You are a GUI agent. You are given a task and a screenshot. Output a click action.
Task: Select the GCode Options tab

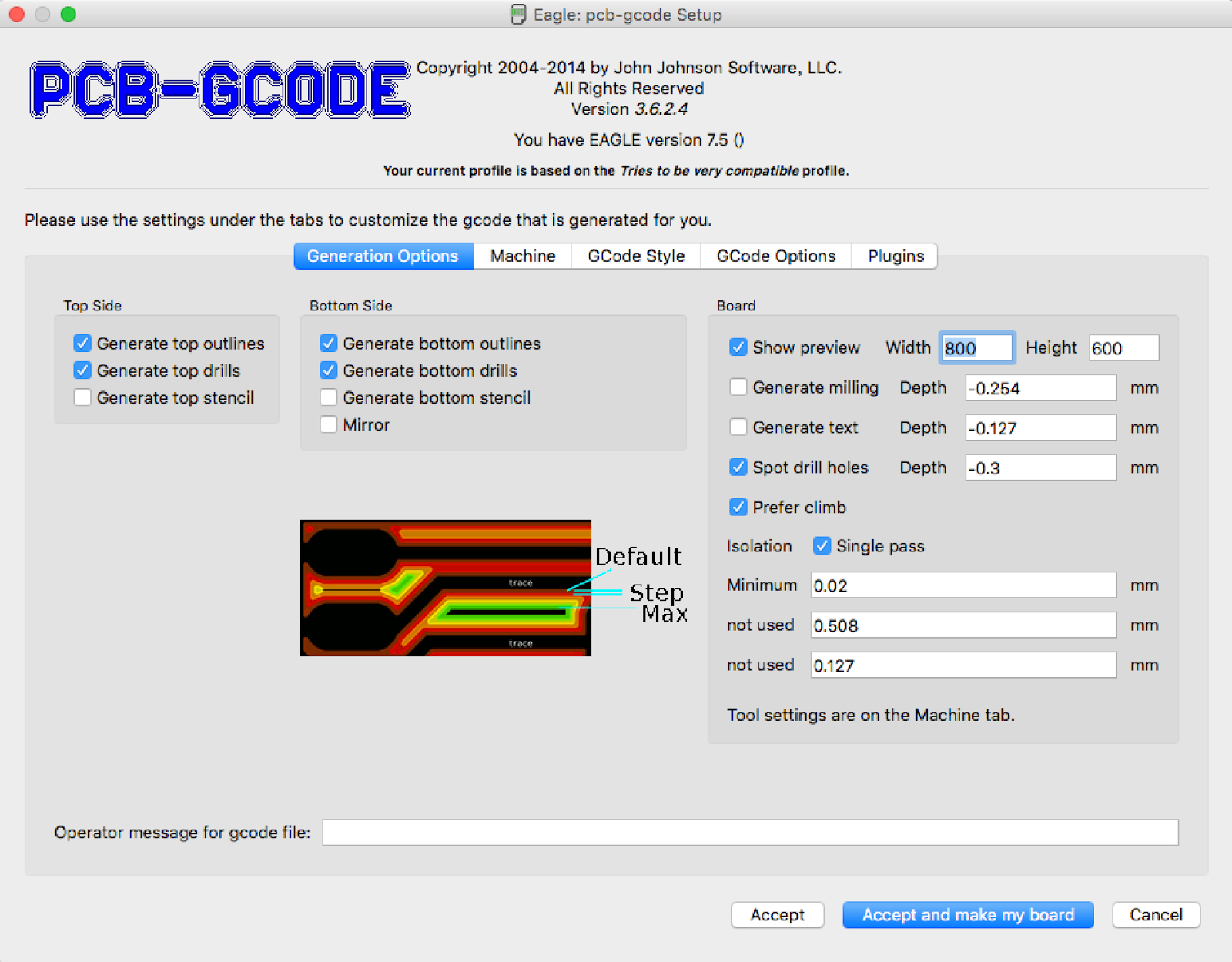click(x=775, y=256)
